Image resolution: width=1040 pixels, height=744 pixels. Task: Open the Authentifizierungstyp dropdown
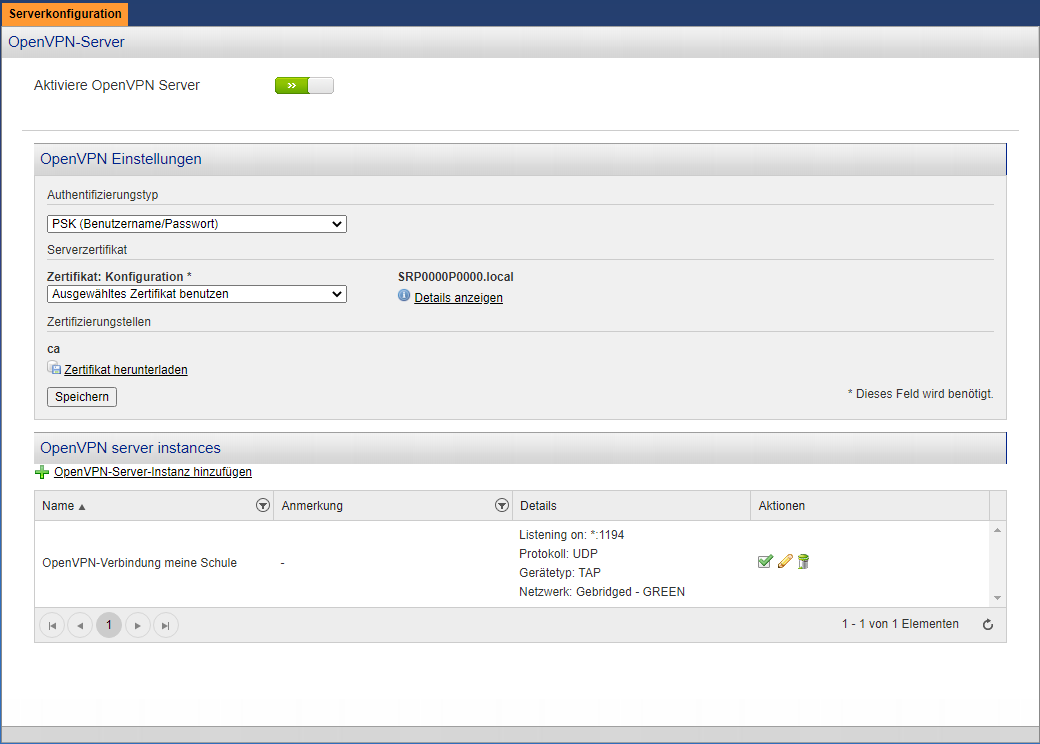(197, 224)
